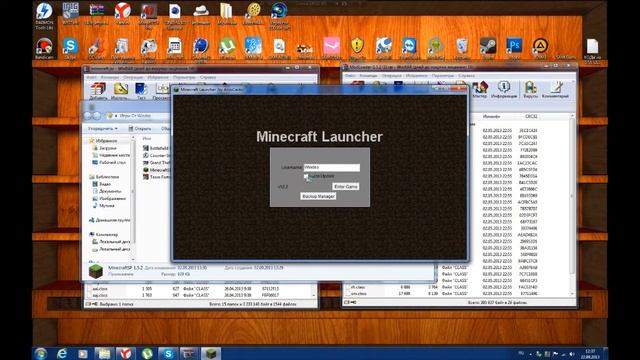
Task: Open the yellow folder desktop icon
Action: point(227,13)
